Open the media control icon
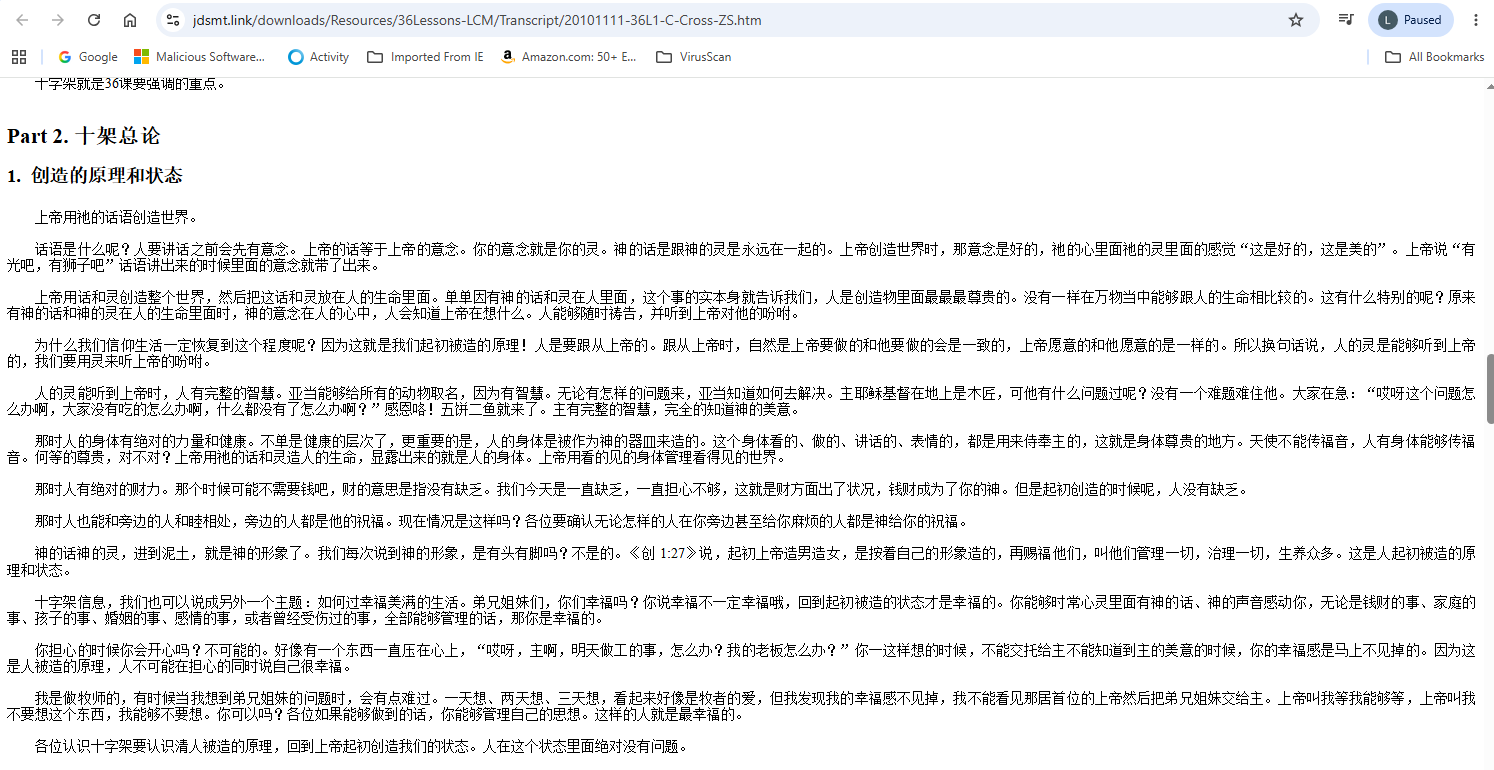The width and height of the screenshot is (1494, 770). (x=1346, y=20)
